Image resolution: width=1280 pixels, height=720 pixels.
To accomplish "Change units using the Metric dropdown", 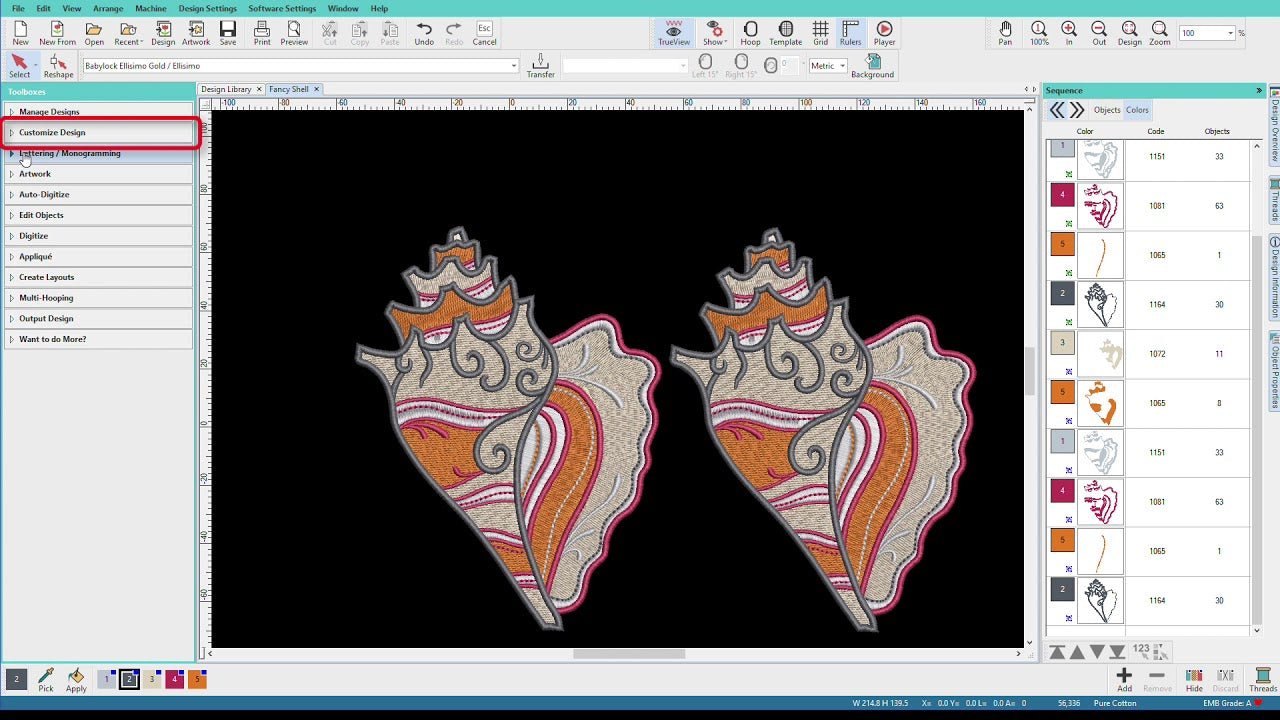I will pos(826,65).
